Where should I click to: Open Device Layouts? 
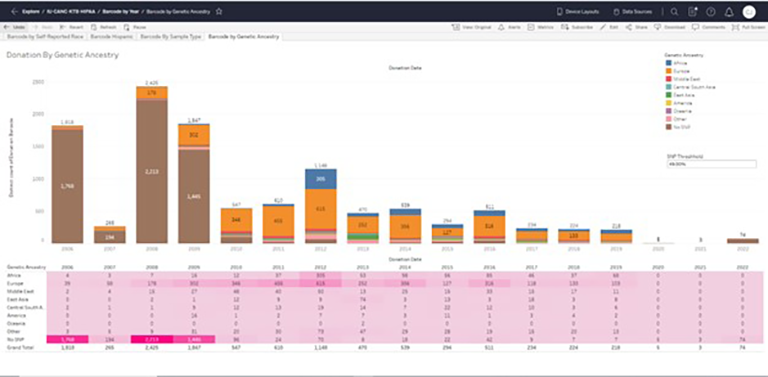578,12
